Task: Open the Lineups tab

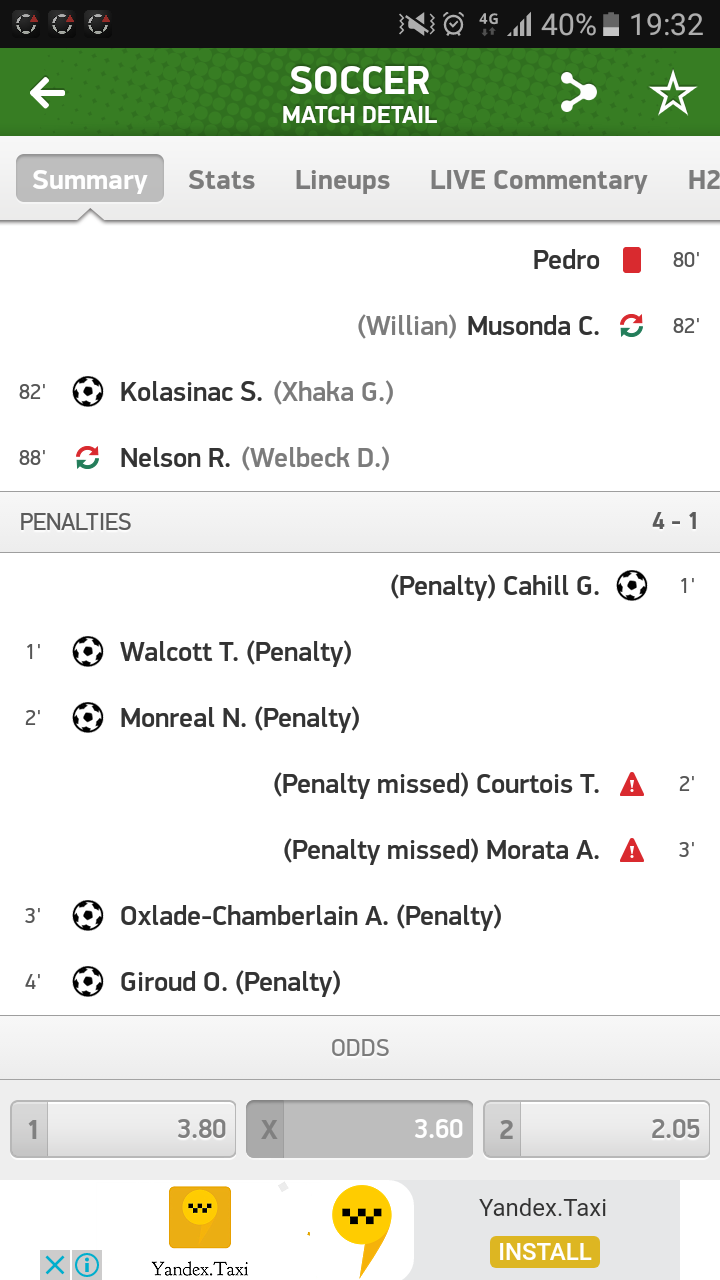Action: pos(342,180)
